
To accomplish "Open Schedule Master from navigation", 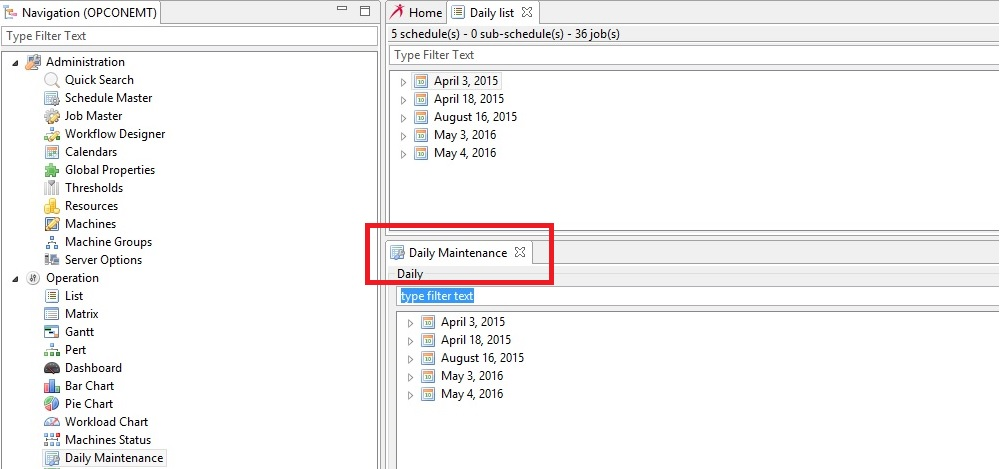I will click(109, 98).
